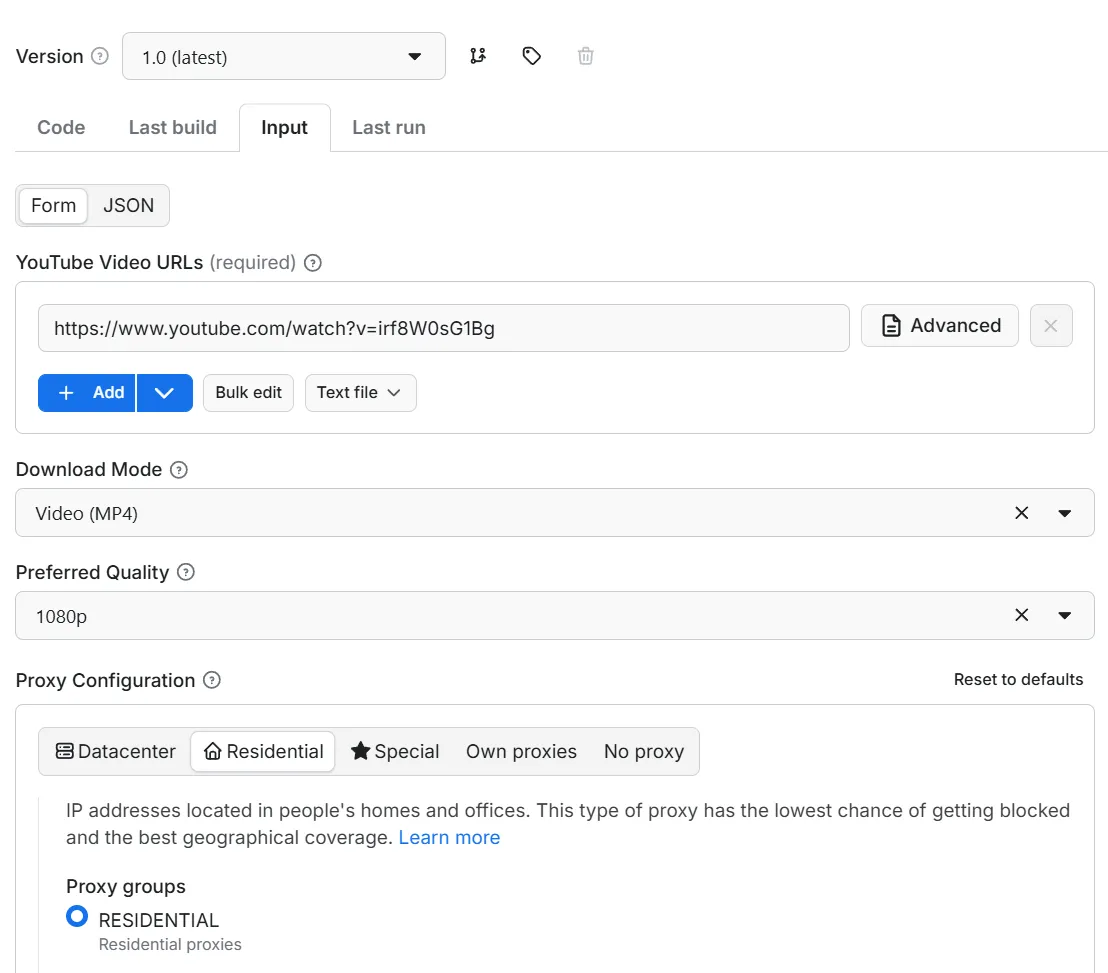Click the help icon next to Version
The image size is (1108, 973).
[100, 56]
